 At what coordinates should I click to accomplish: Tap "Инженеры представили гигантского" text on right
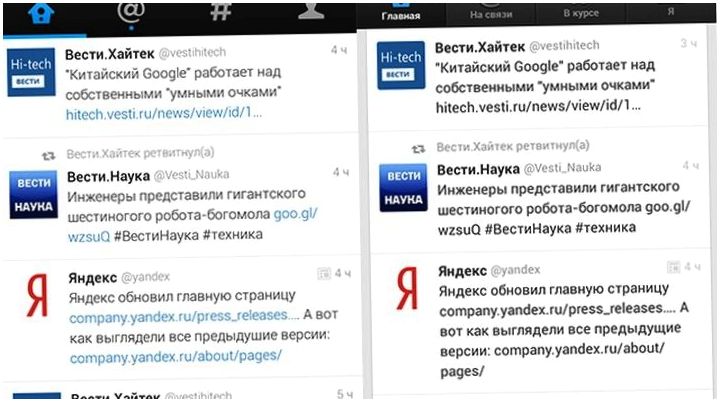(558, 189)
